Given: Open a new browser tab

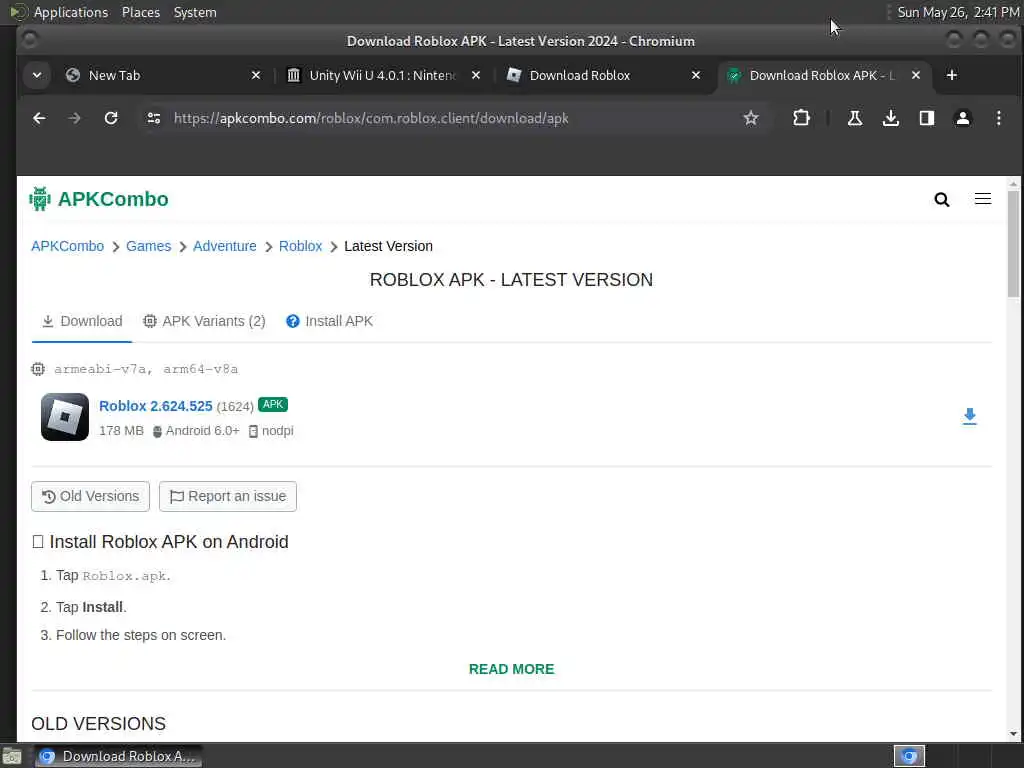Looking at the screenshot, I should [952, 75].
